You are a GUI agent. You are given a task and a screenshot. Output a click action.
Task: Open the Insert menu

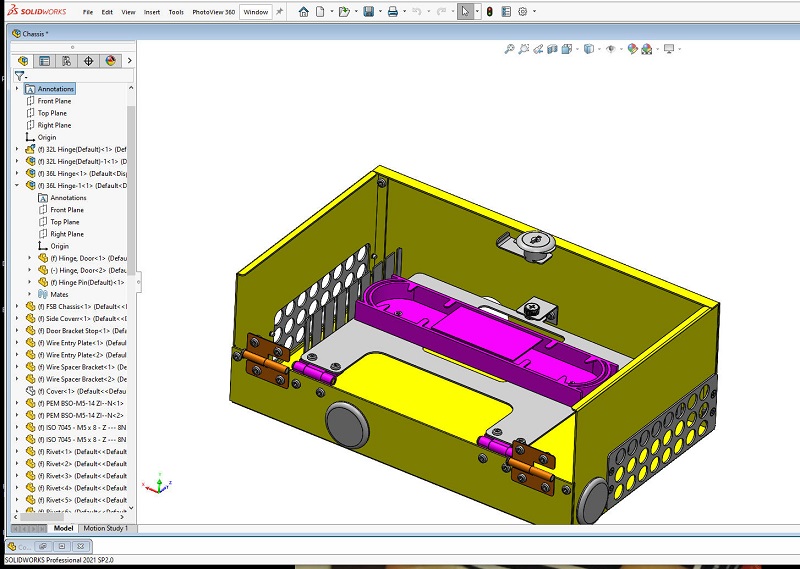[x=152, y=12]
